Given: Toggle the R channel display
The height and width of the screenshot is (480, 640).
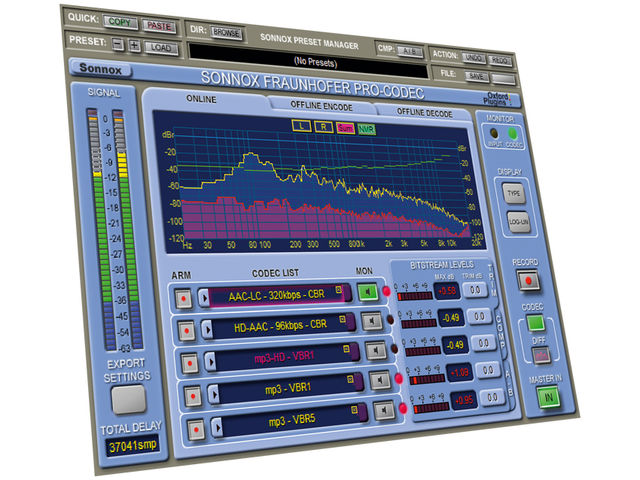Looking at the screenshot, I should (324, 127).
